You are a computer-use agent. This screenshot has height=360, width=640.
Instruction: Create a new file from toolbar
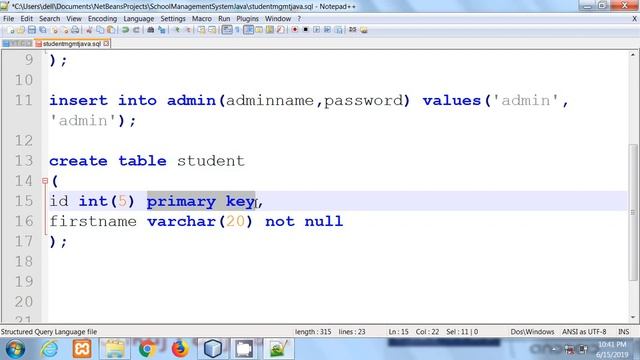(x=11, y=30)
